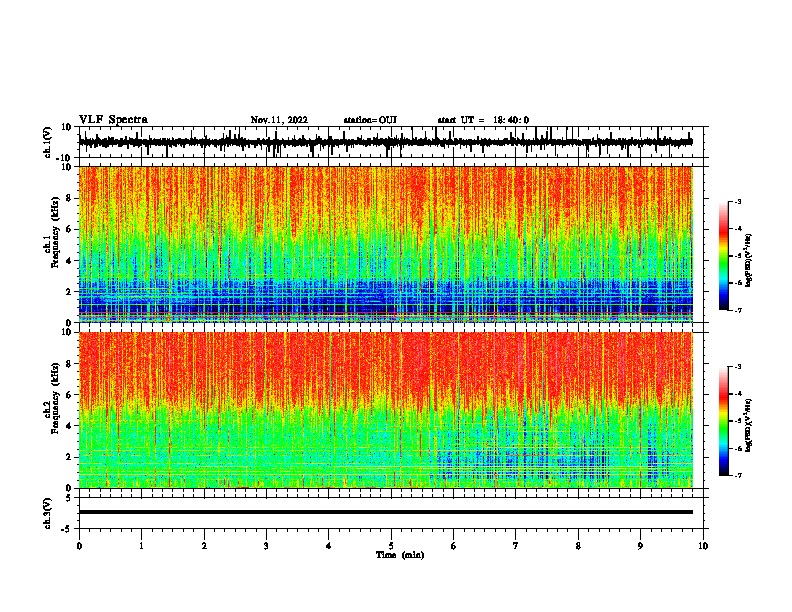
Task: Click the ch.2 spectrogram color scale bar
Action: click(724, 421)
